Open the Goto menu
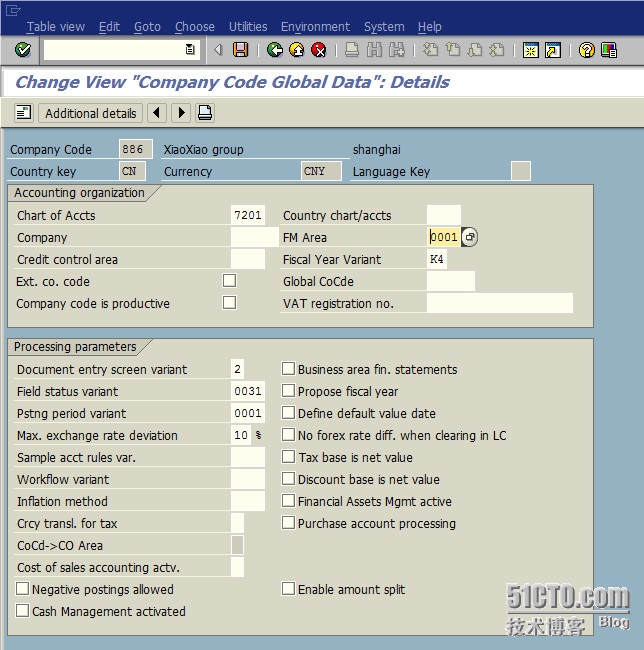Viewport: 644px width, 650px height. click(x=147, y=27)
